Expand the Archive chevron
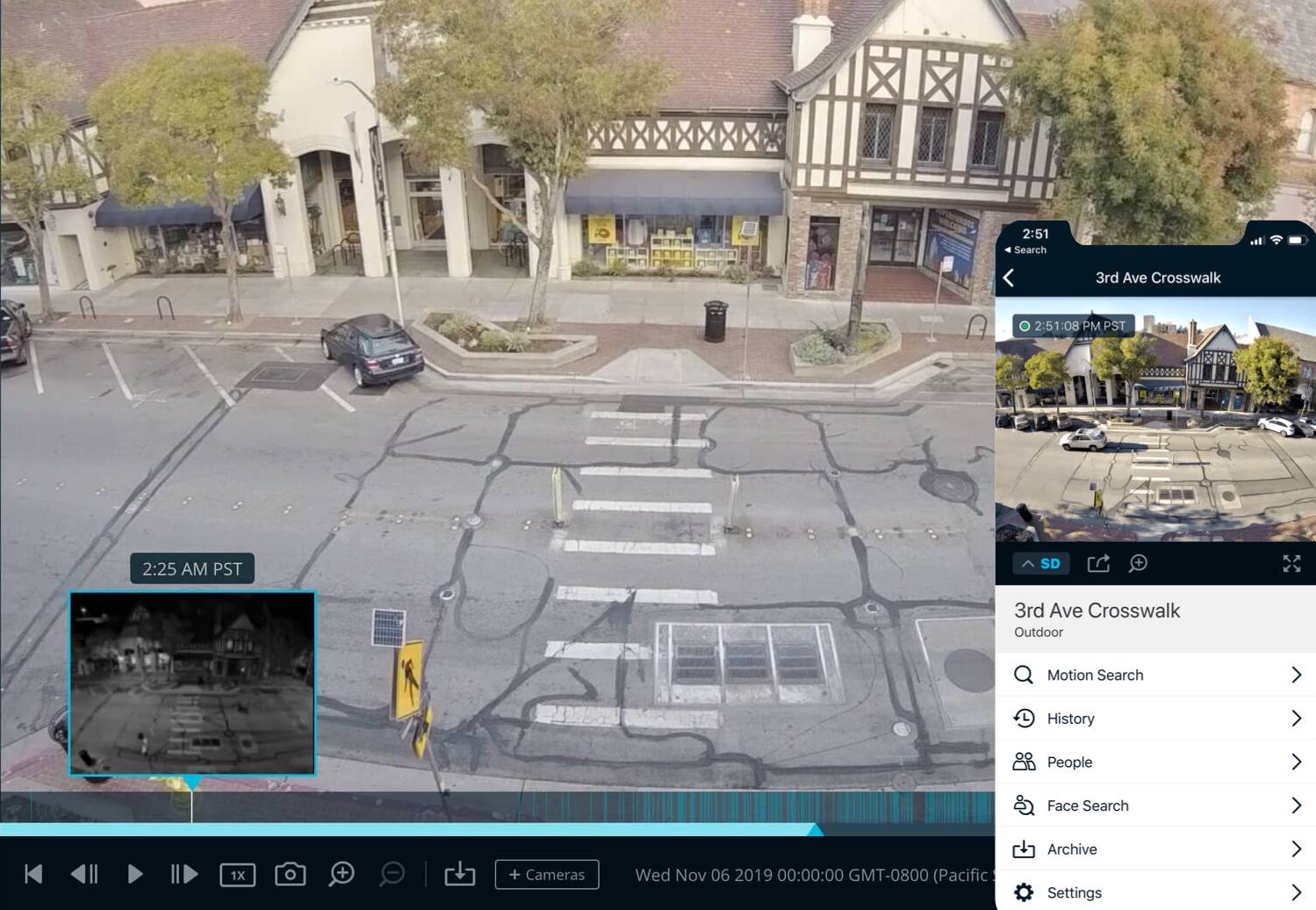 coord(1296,849)
